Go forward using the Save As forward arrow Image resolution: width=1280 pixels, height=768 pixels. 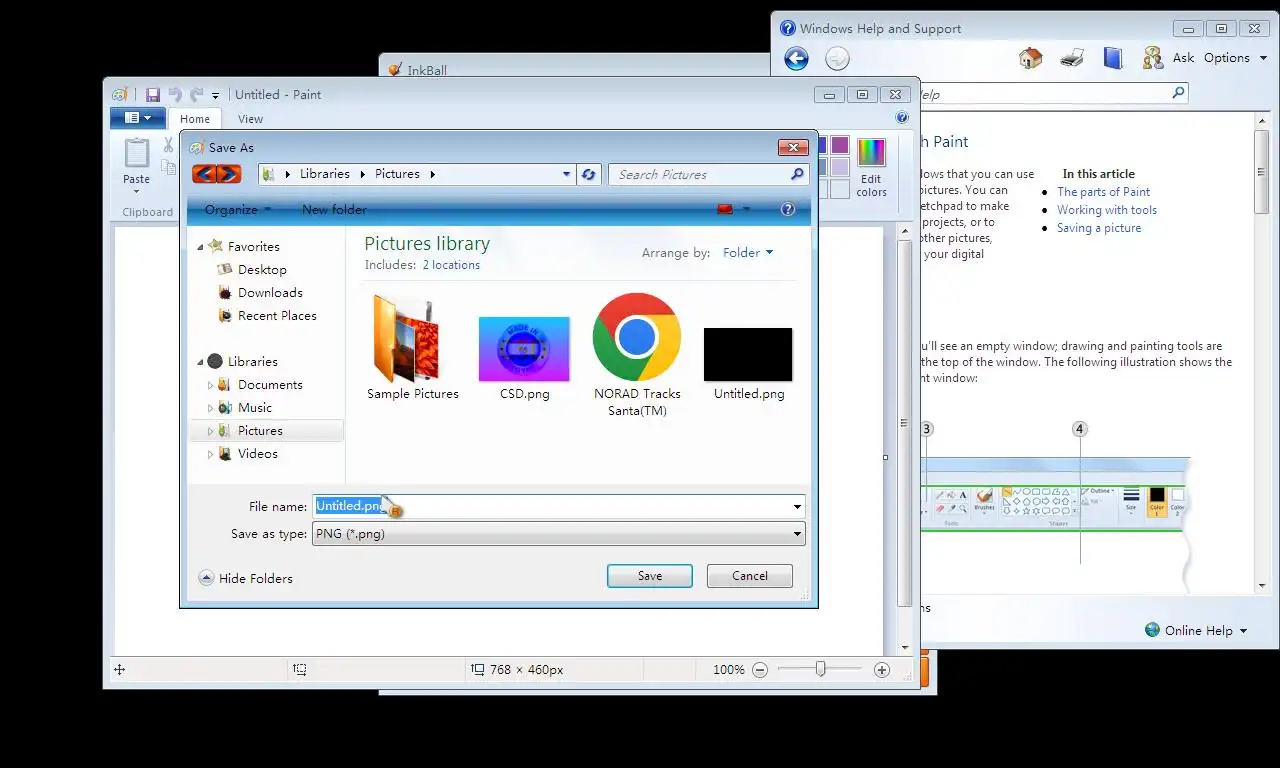point(229,174)
